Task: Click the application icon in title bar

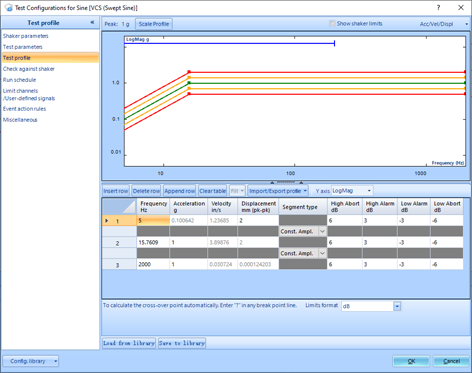Action: pos(8,7)
